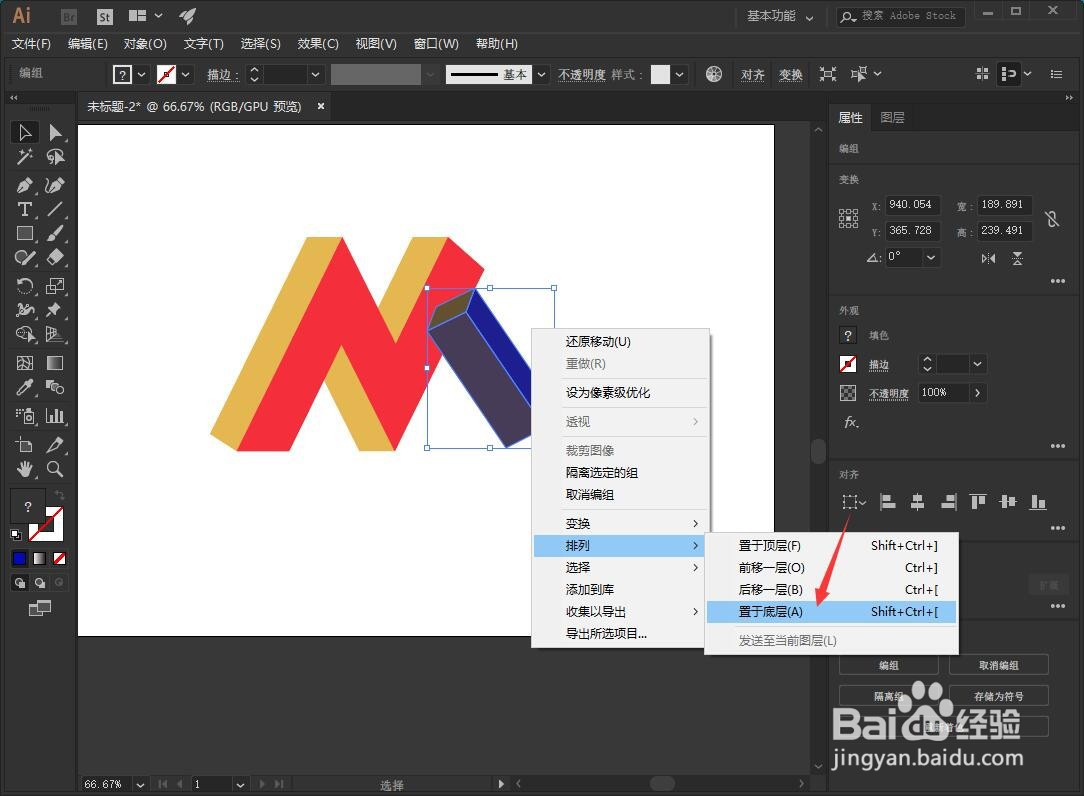Select the Selection (black arrow) tool
Viewport: 1084px width, 796px height.
click(25, 132)
